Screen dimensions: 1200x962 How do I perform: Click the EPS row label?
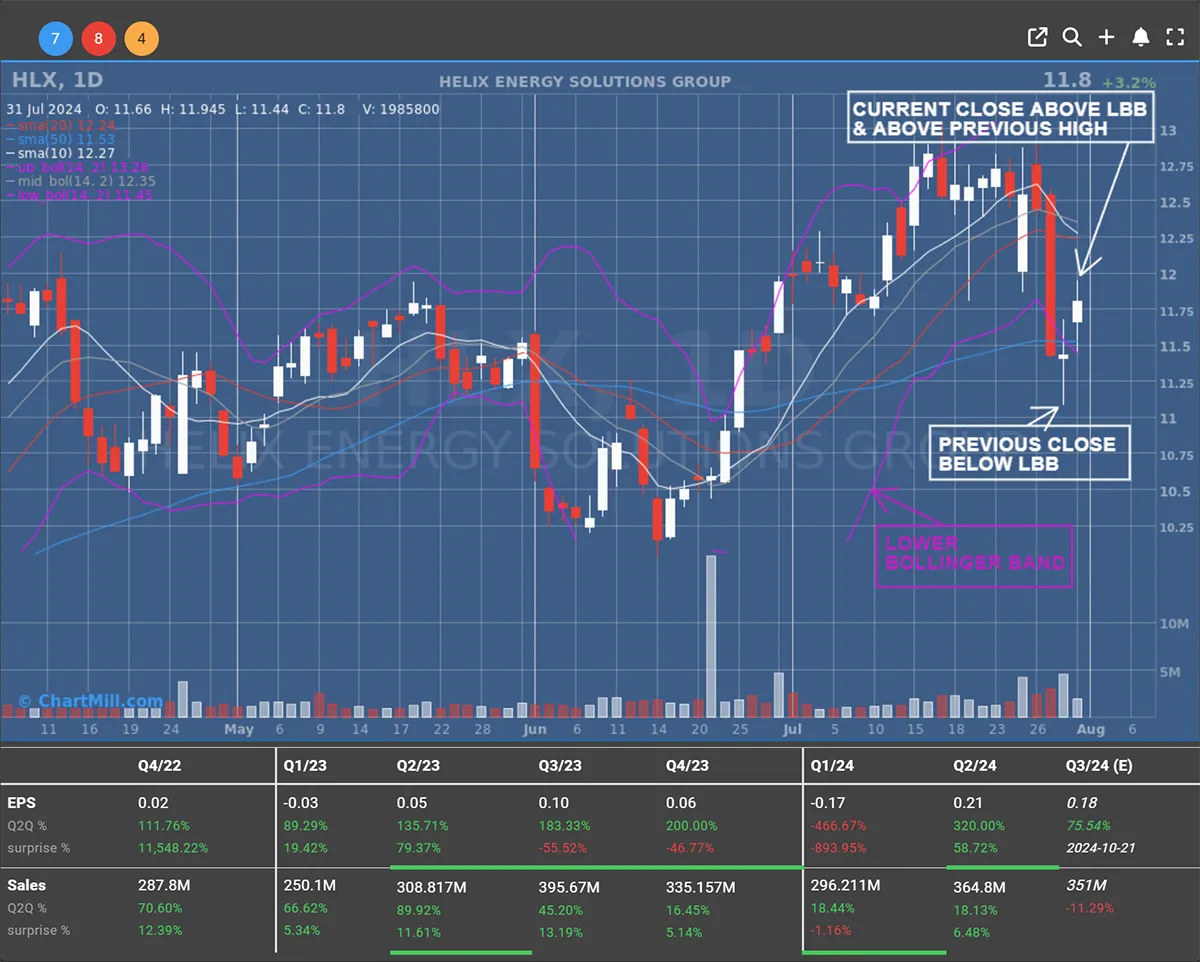click(21, 803)
